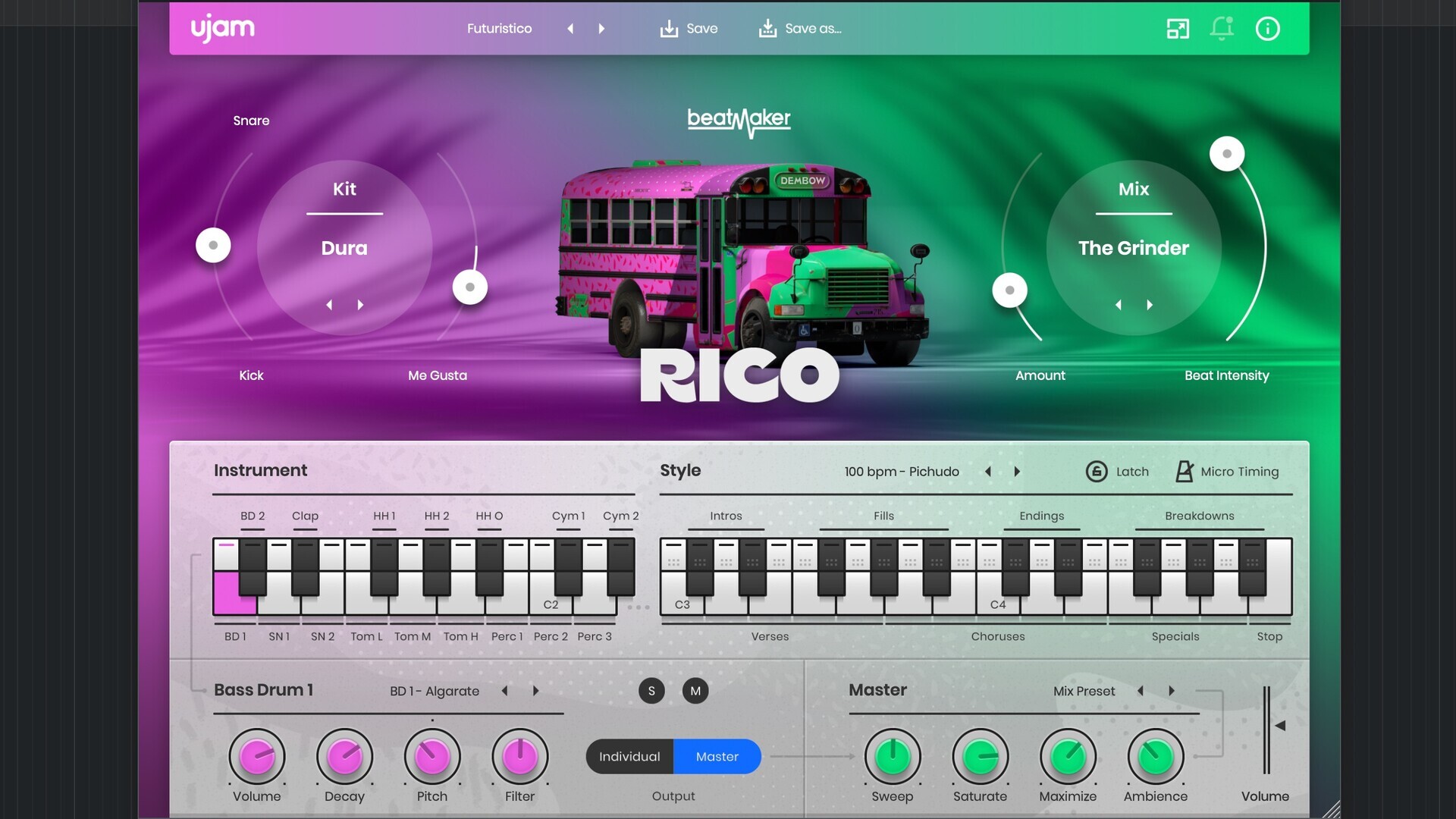
Task: Open the info icon
Action: point(1268,29)
